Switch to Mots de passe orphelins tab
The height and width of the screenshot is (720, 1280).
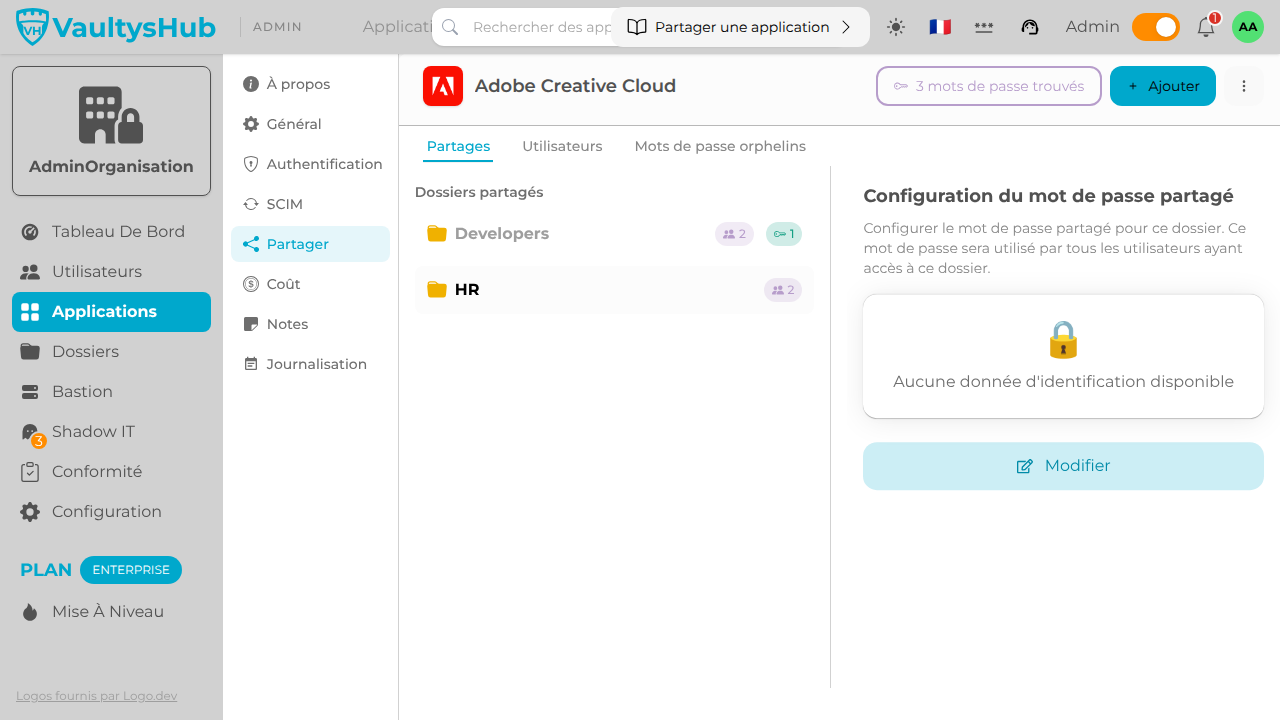coord(720,147)
